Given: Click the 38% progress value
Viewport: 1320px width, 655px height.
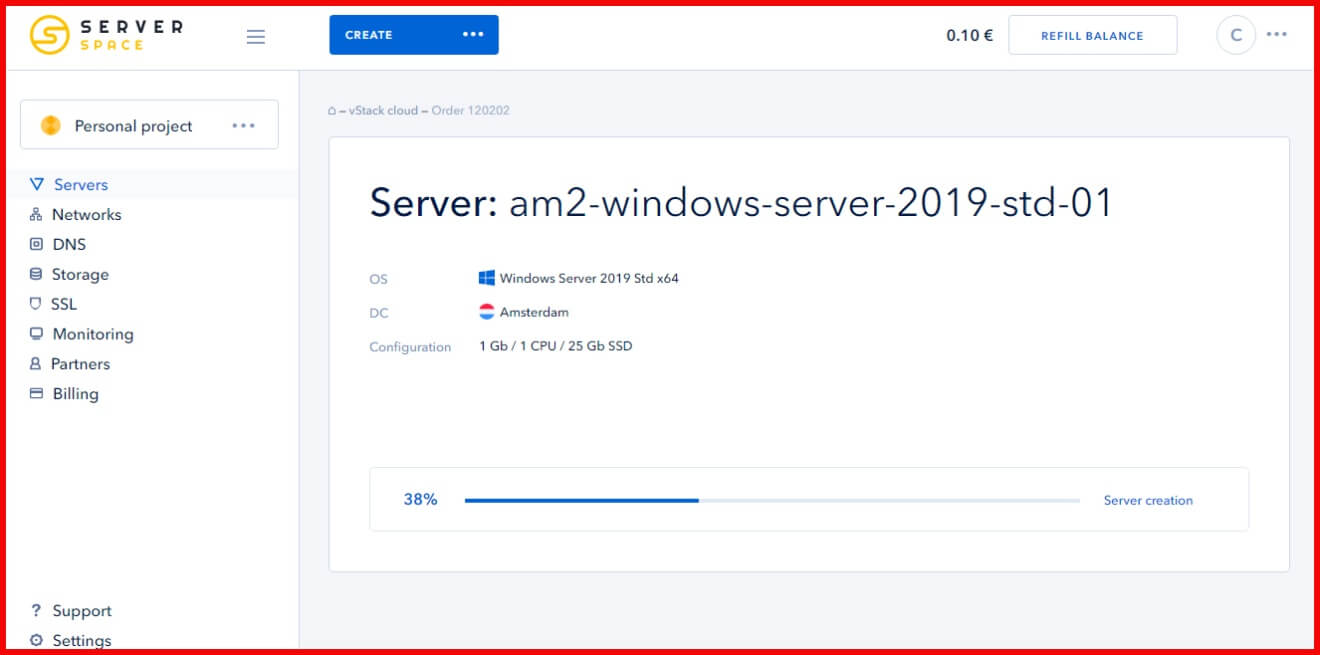Looking at the screenshot, I should click(420, 499).
